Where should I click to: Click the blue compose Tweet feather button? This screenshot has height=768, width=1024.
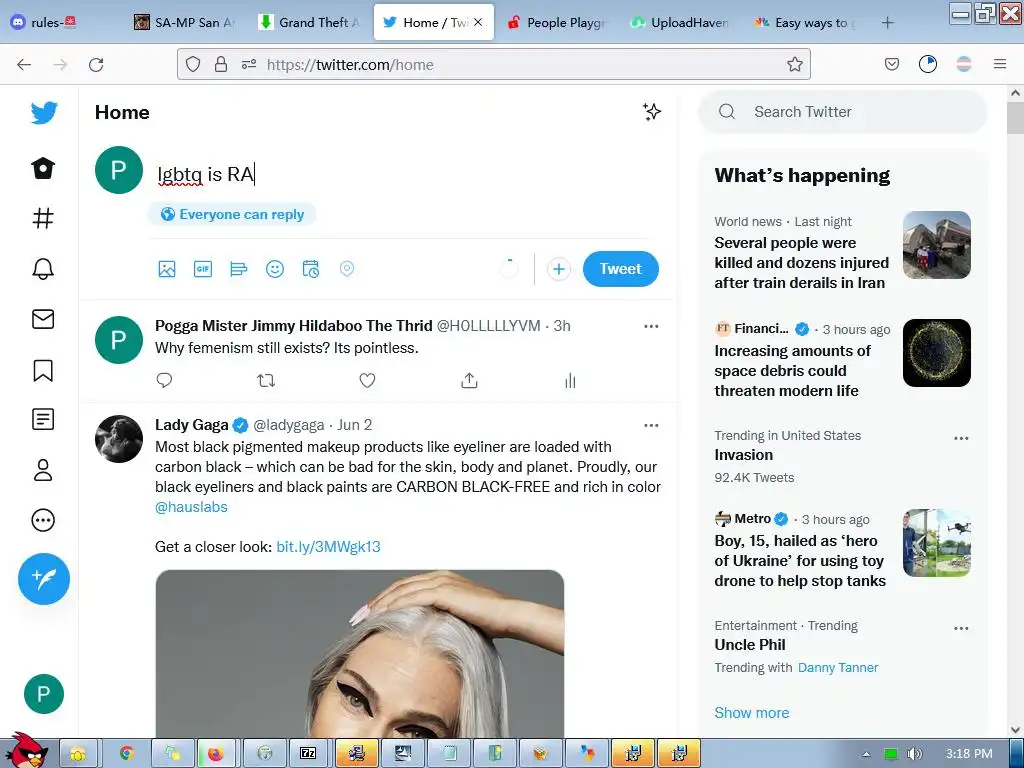(44, 579)
